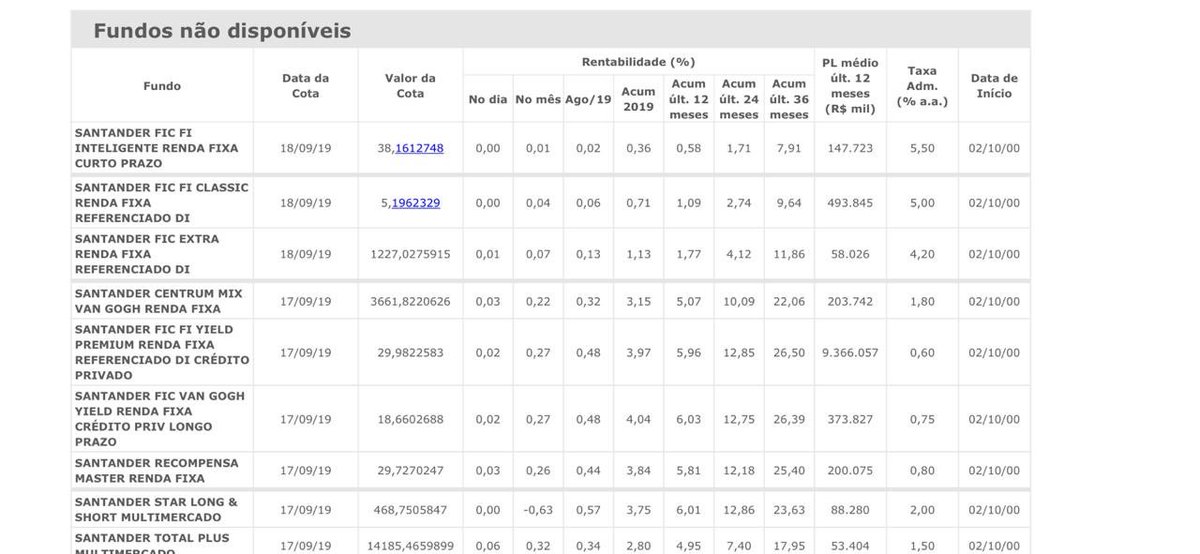Select SANTANDER FIC FI CLASSIC RENDA FIXA fund name
The image size is (1200, 554).
pos(161,203)
